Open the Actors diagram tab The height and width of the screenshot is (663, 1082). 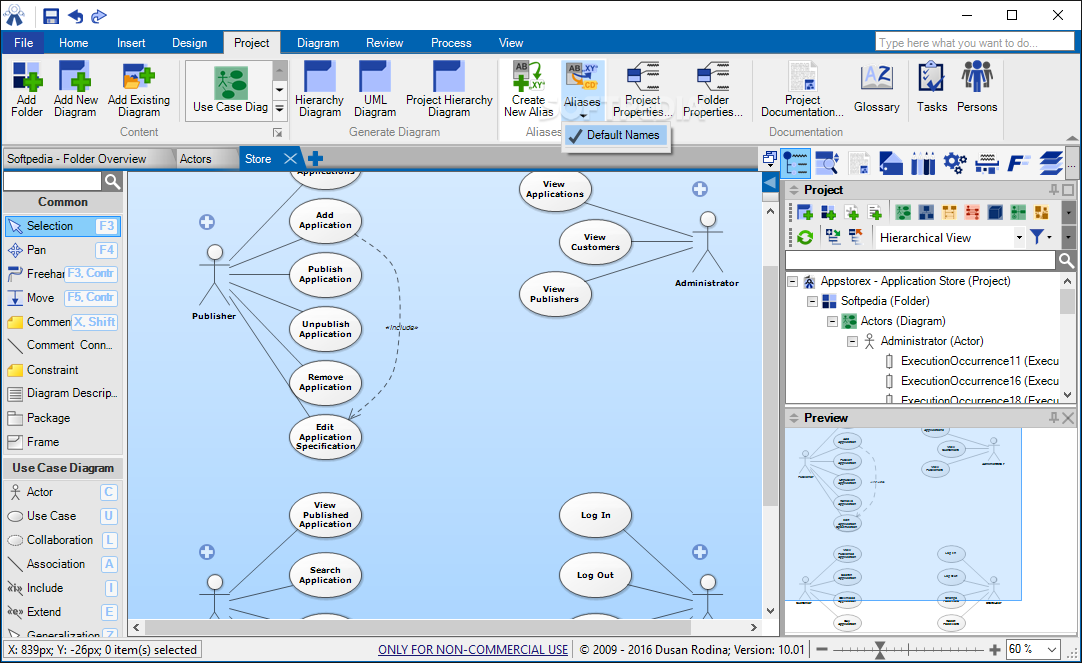click(196, 159)
